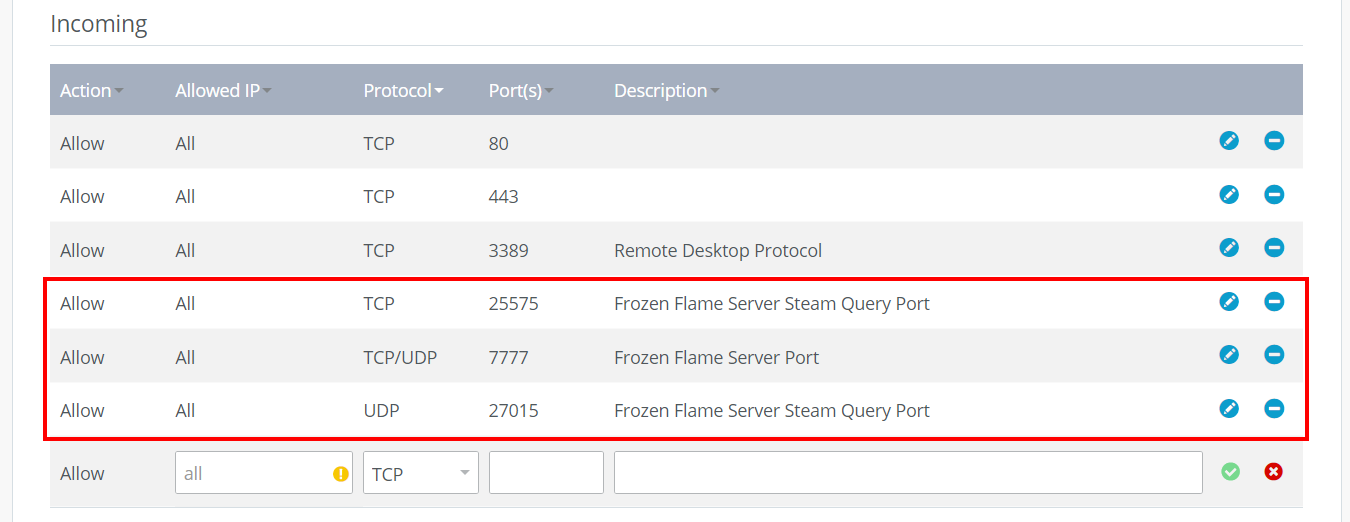This screenshot has width=1350, height=522.
Task: Edit the port 7777 rule
Action: coord(1229,354)
